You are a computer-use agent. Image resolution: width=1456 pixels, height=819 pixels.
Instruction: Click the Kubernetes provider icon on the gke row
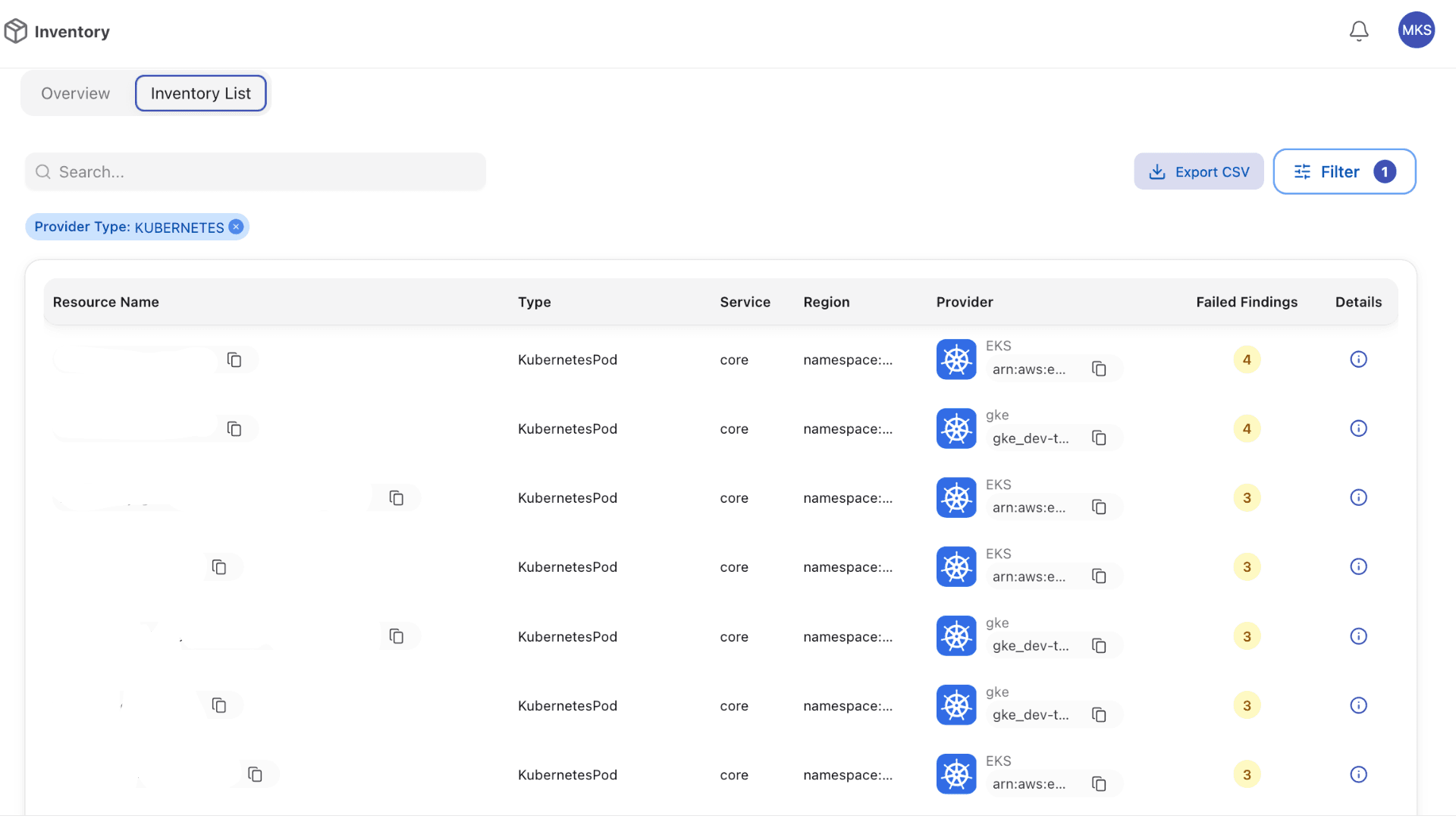coord(955,428)
